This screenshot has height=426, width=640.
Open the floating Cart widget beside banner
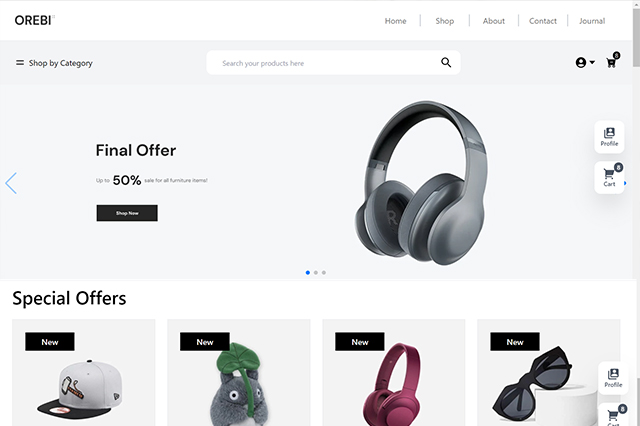coord(609,178)
